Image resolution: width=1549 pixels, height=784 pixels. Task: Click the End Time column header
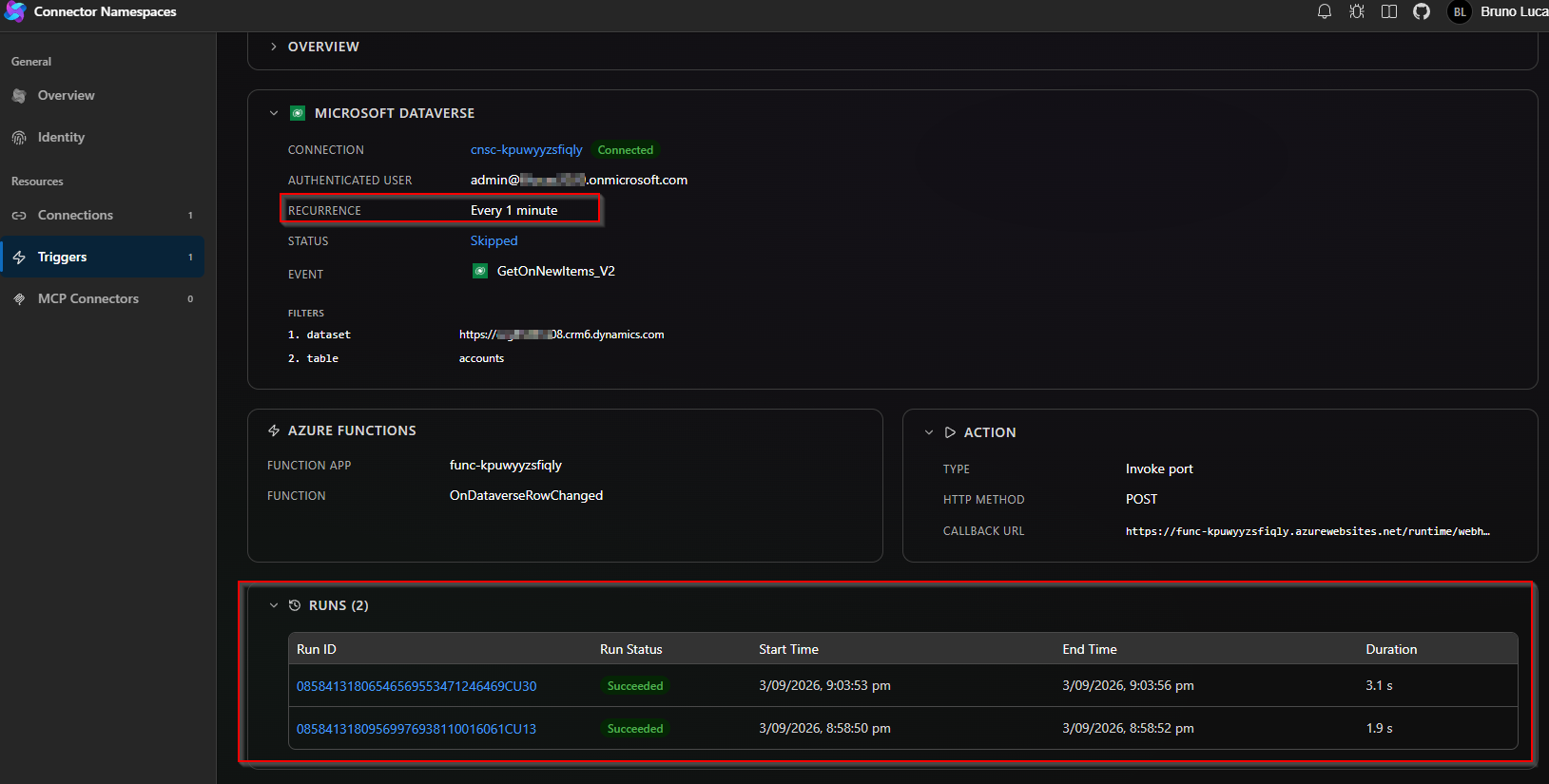click(x=1090, y=650)
